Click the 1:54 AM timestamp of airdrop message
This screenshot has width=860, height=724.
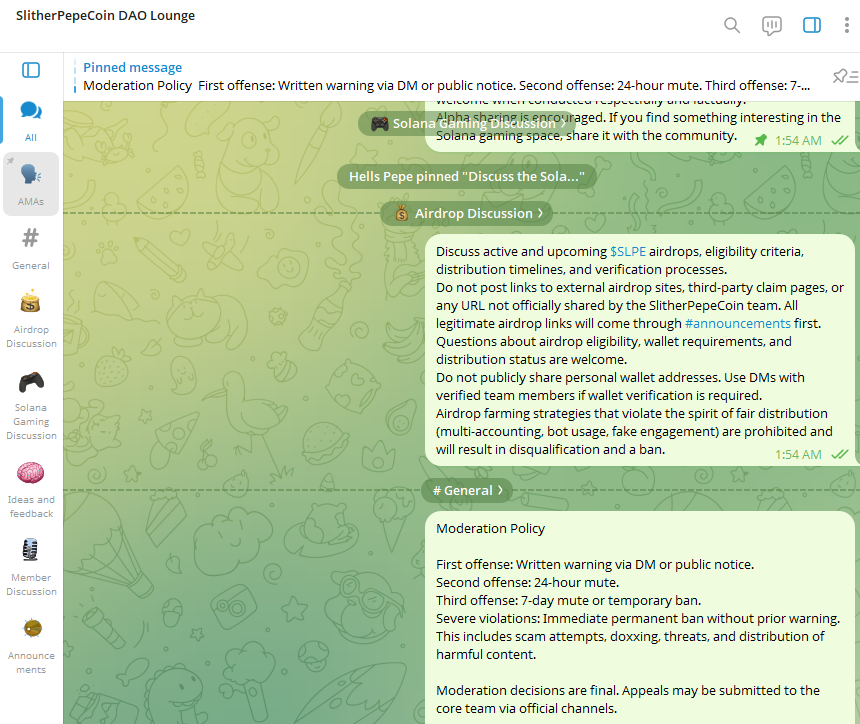(x=798, y=455)
